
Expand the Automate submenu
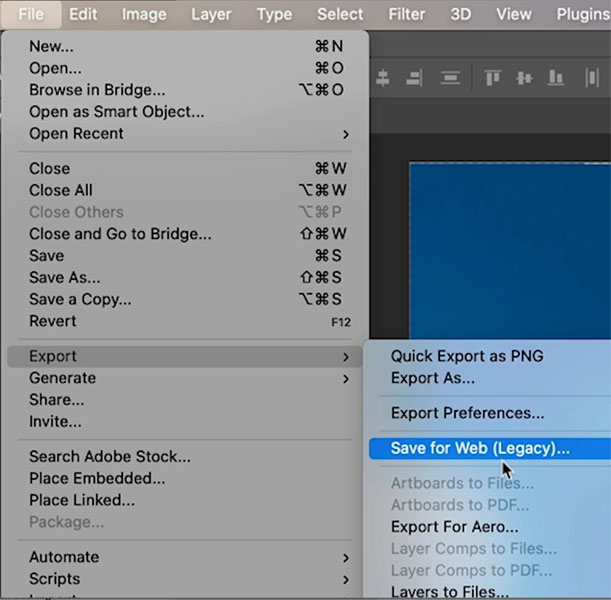[x=185, y=557]
